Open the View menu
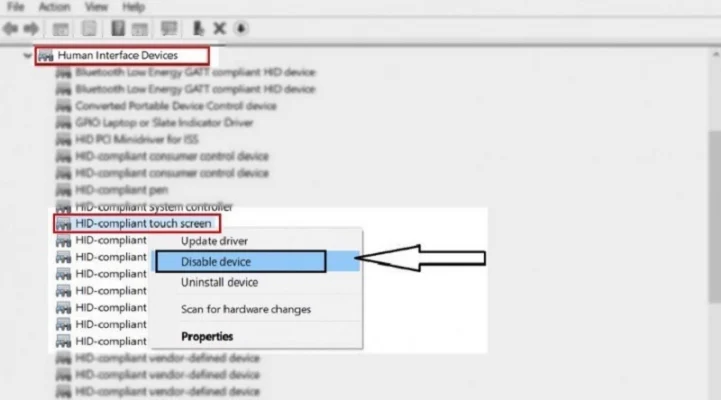 pyautogui.click(x=96, y=7)
